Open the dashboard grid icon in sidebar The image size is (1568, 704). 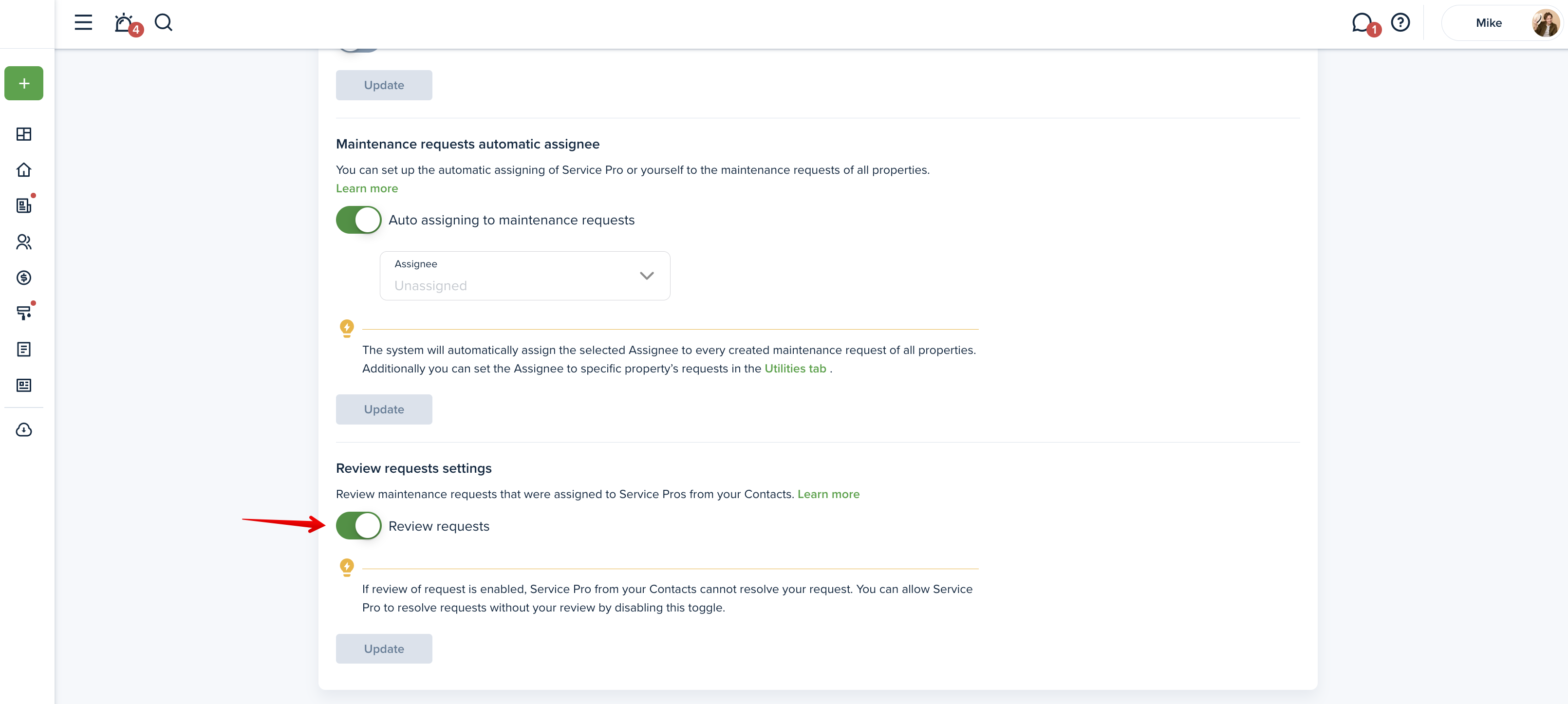click(24, 134)
